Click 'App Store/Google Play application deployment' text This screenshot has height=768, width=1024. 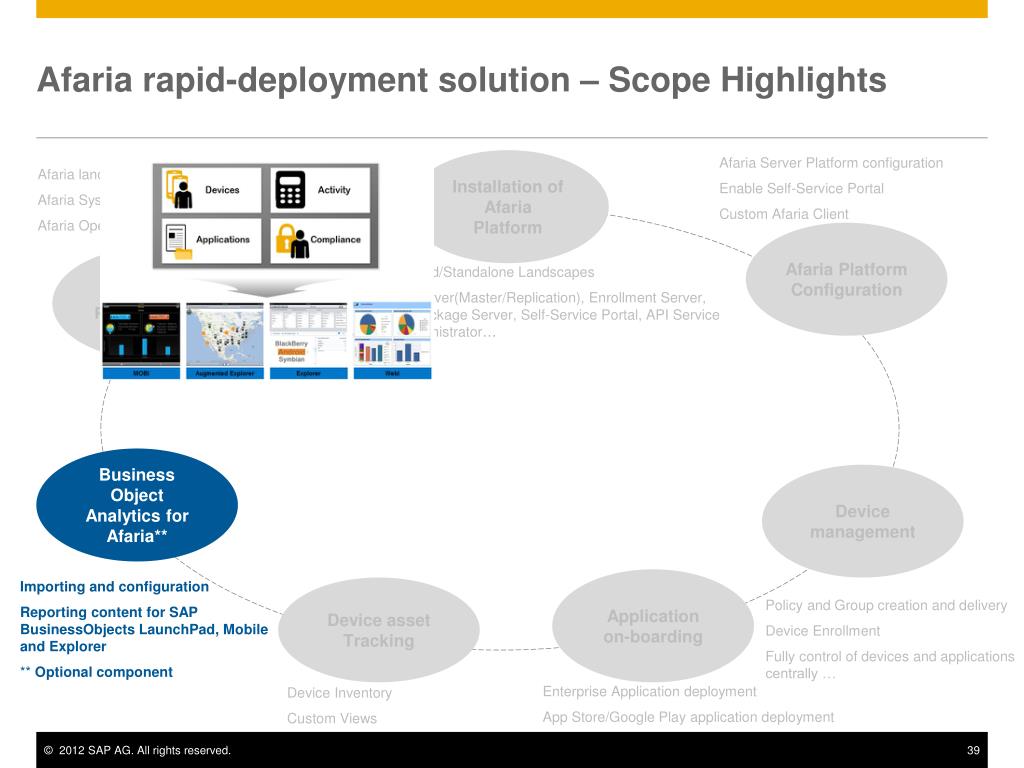click(688, 717)
